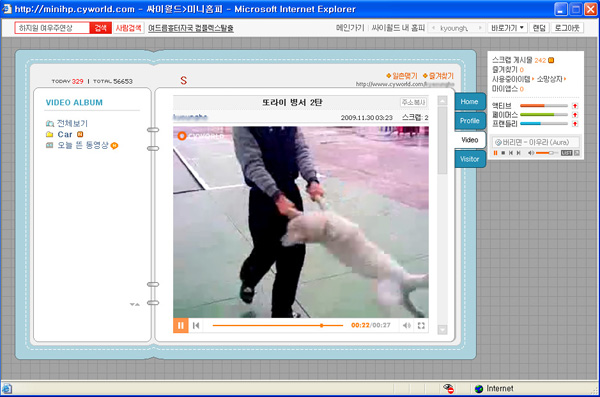Open video in fullscreen mode
This screenshot has height=397, width=600.
tap(421, 325)
